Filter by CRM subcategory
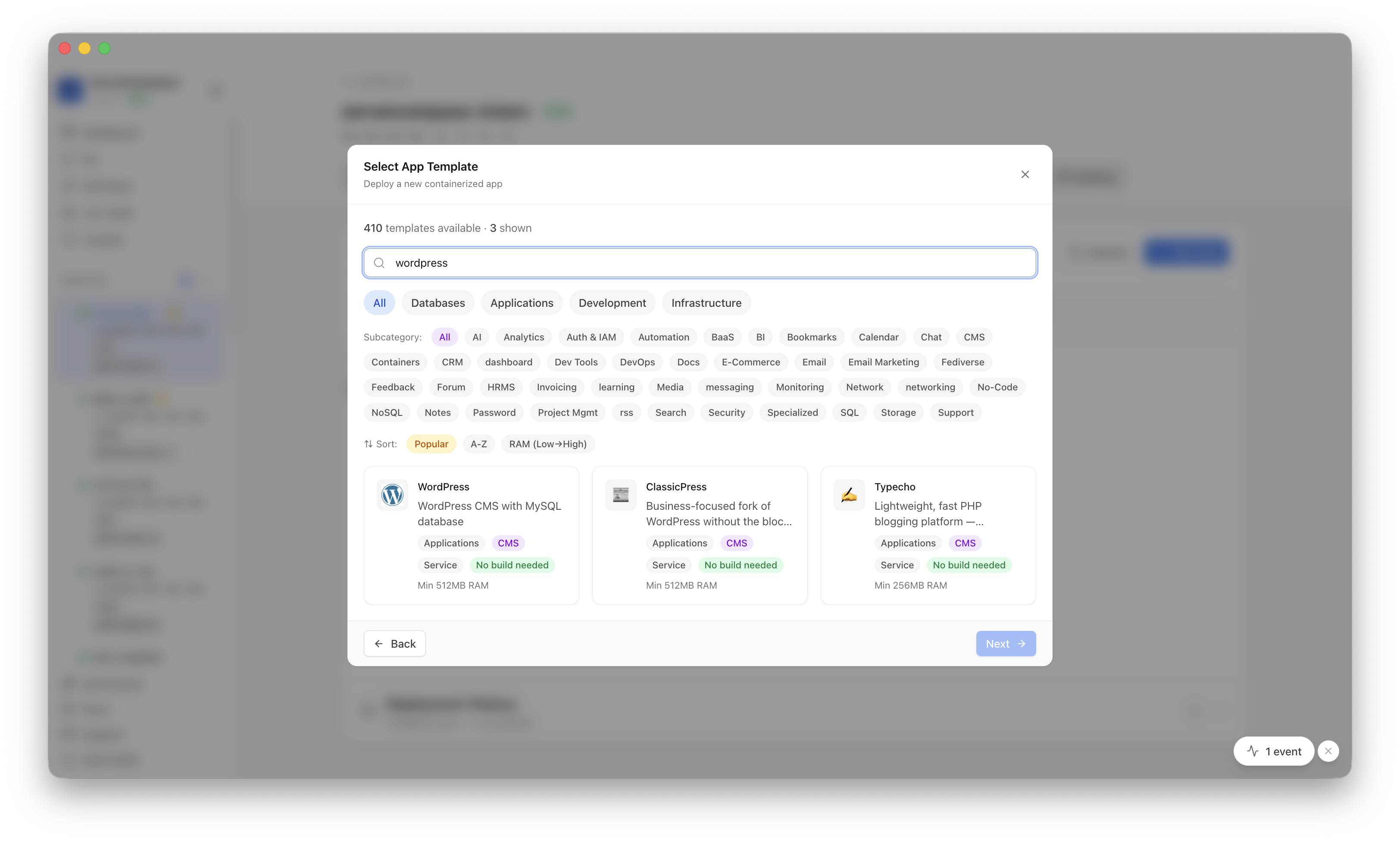Viewport: 1400px width, 842px height. (x=452, y=362)
